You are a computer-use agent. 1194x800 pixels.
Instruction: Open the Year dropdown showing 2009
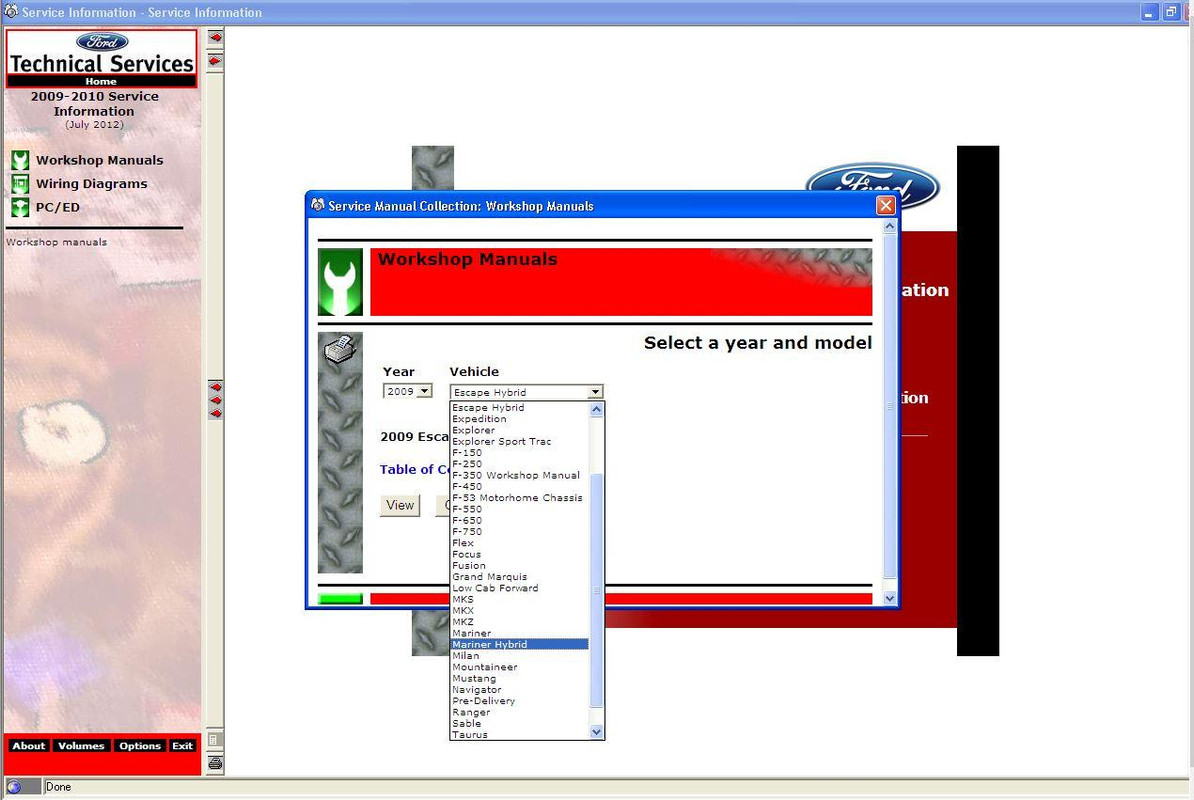click(x=407, y=391)
